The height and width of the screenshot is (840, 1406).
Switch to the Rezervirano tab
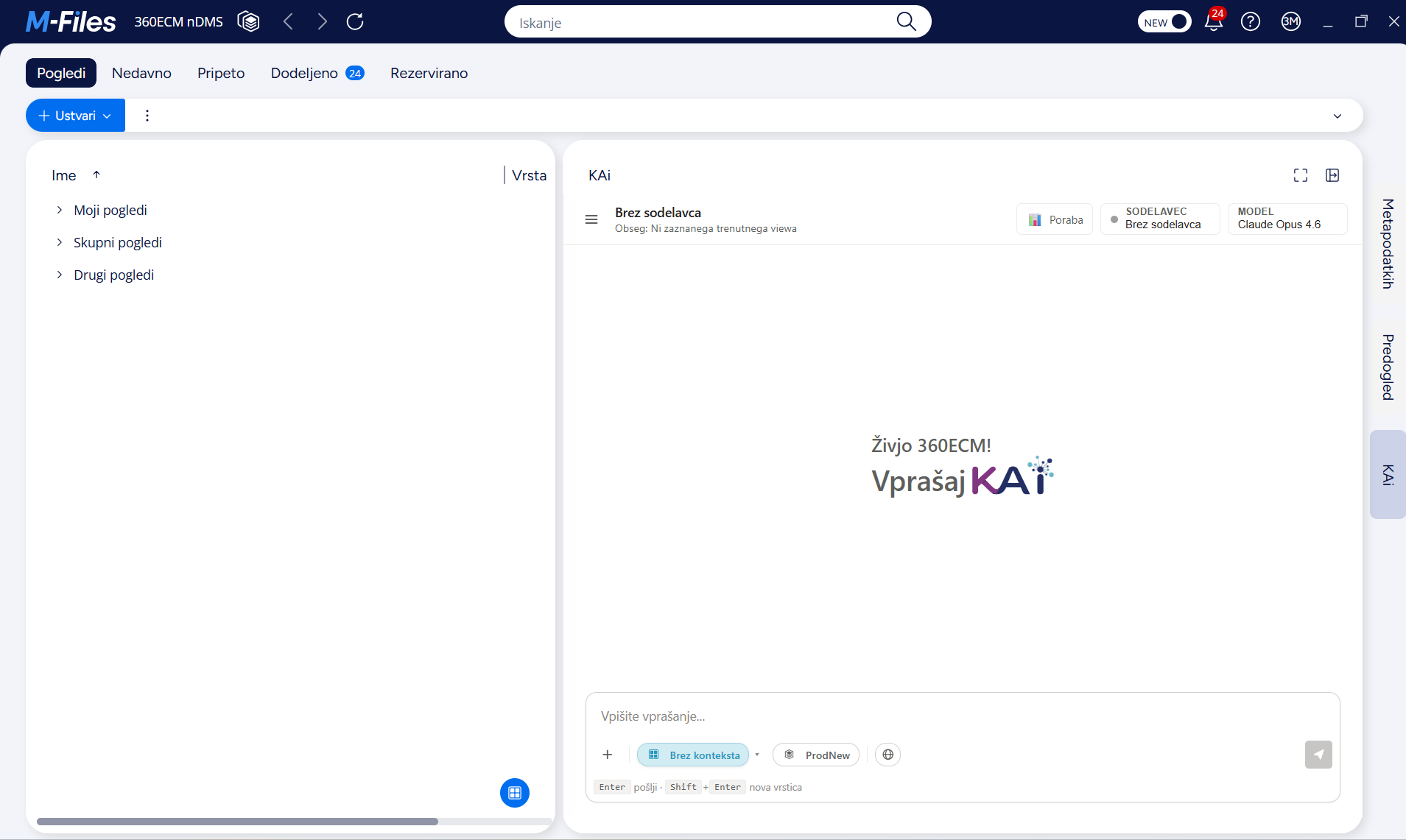pyautogui.click(x=429, y=73)
